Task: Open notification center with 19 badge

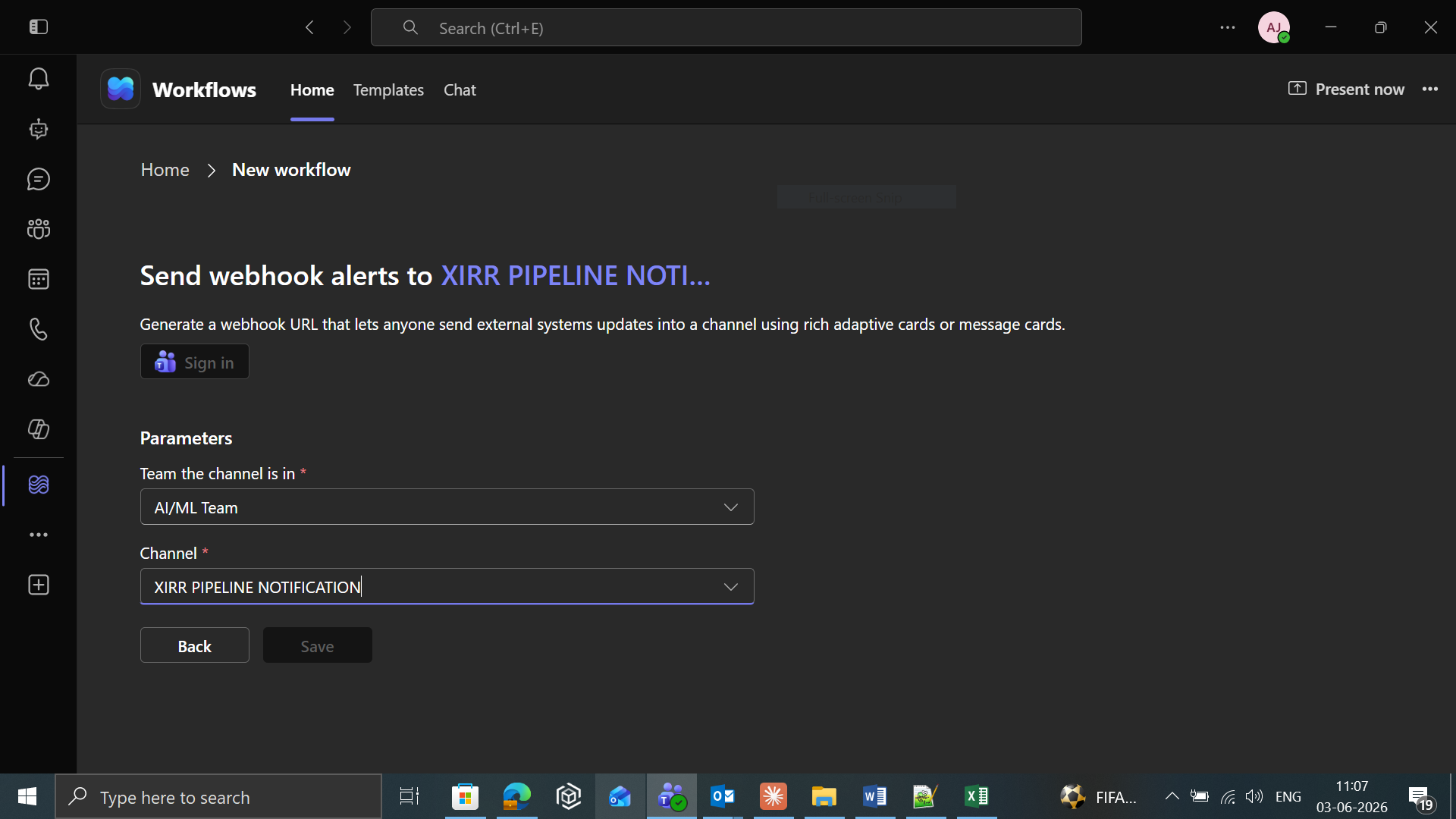Action: 1420,798
